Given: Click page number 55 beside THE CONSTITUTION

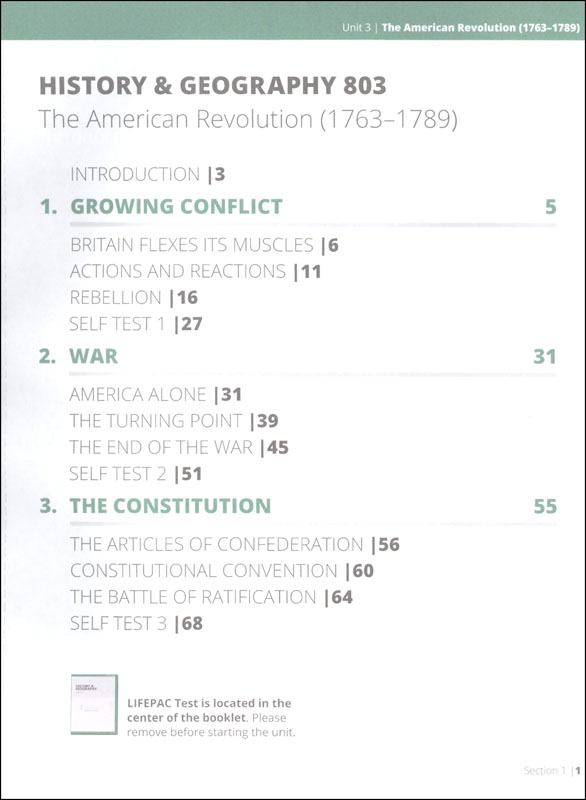Looking at the screenshot, I should [x=545, y=506].
